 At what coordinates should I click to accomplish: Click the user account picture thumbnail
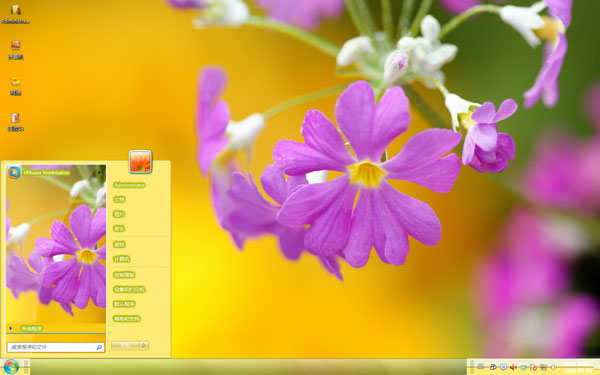pyautogui.click(x=140, y=161)
